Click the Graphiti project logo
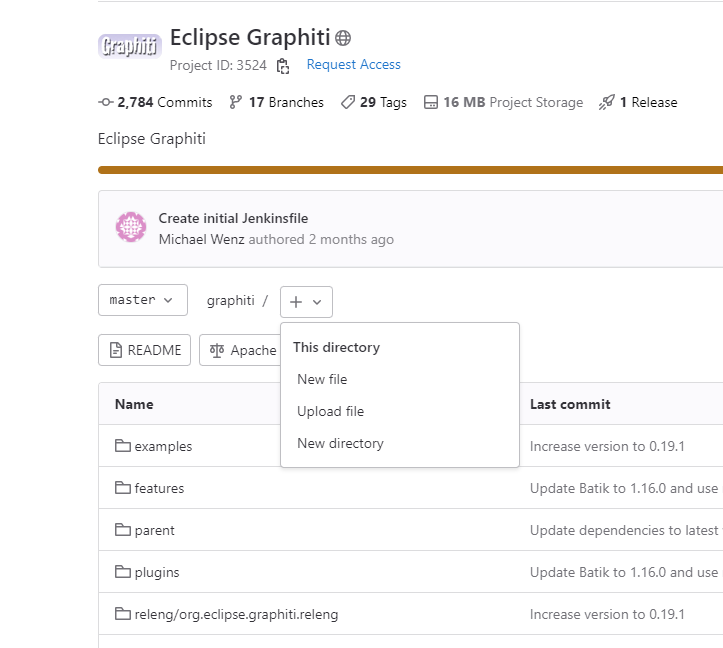This screenshot has height=648, width=723. coord(130,46)
